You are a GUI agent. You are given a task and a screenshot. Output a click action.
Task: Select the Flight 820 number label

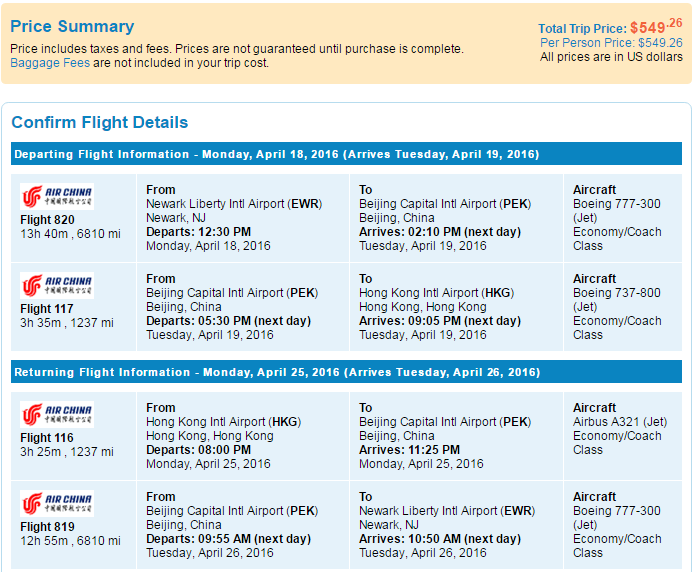coord(47,220)
